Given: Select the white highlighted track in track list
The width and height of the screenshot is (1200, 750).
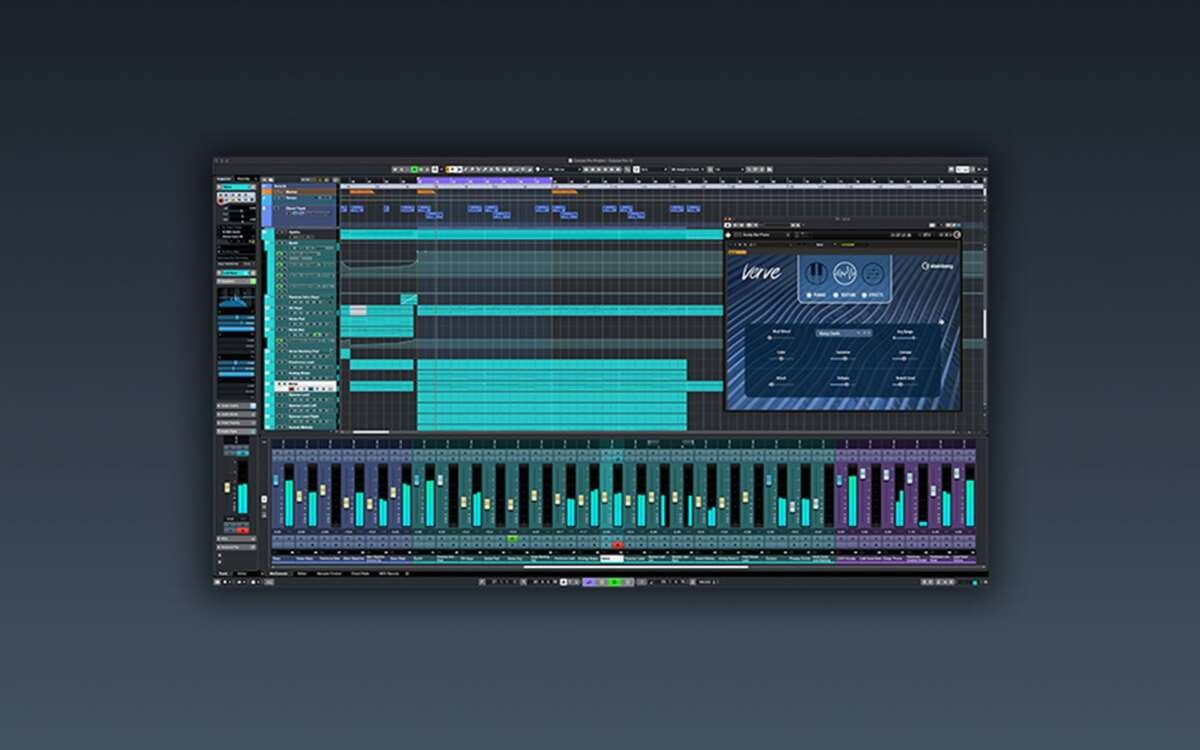Looking at the screenshot, I should (306, 385).
